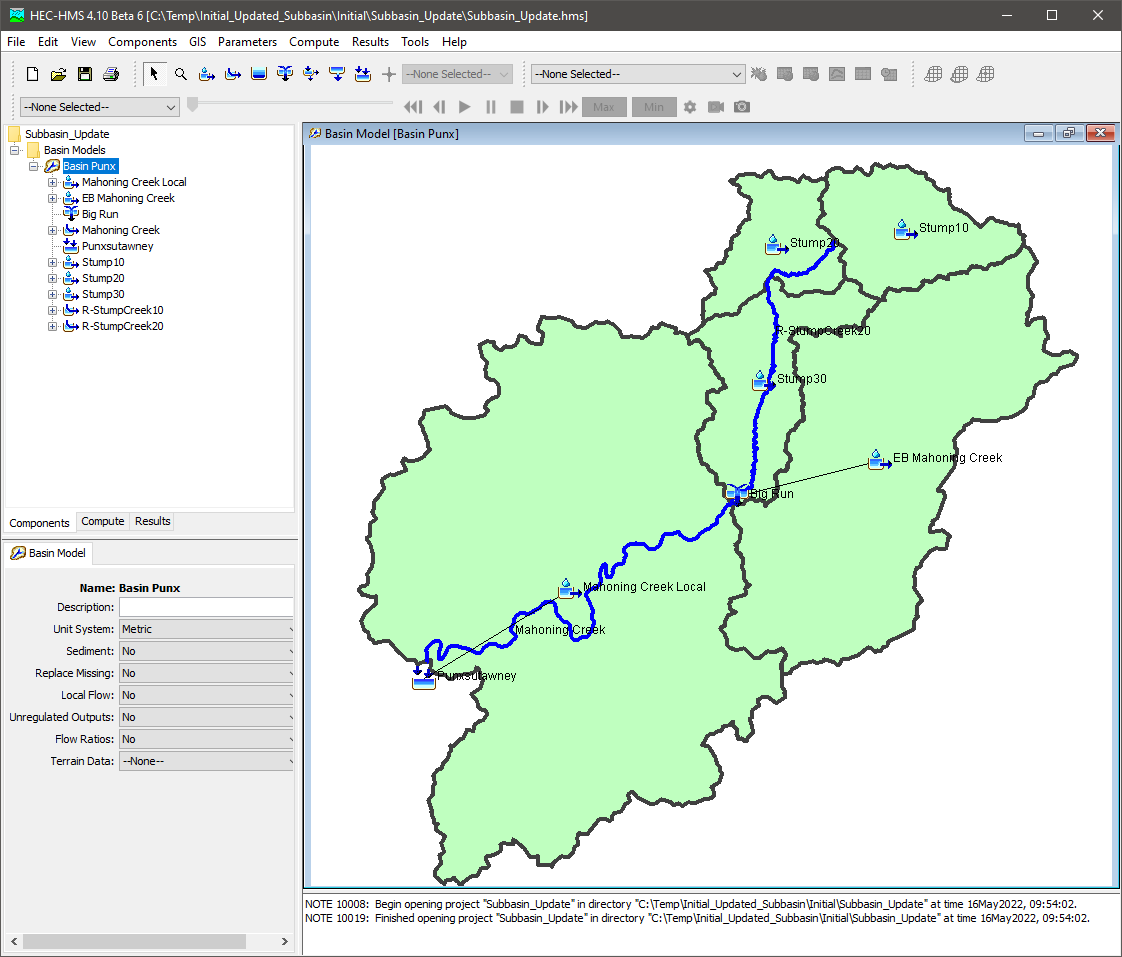
Task: Open the Parameters menu
Action: coord(247,42)
